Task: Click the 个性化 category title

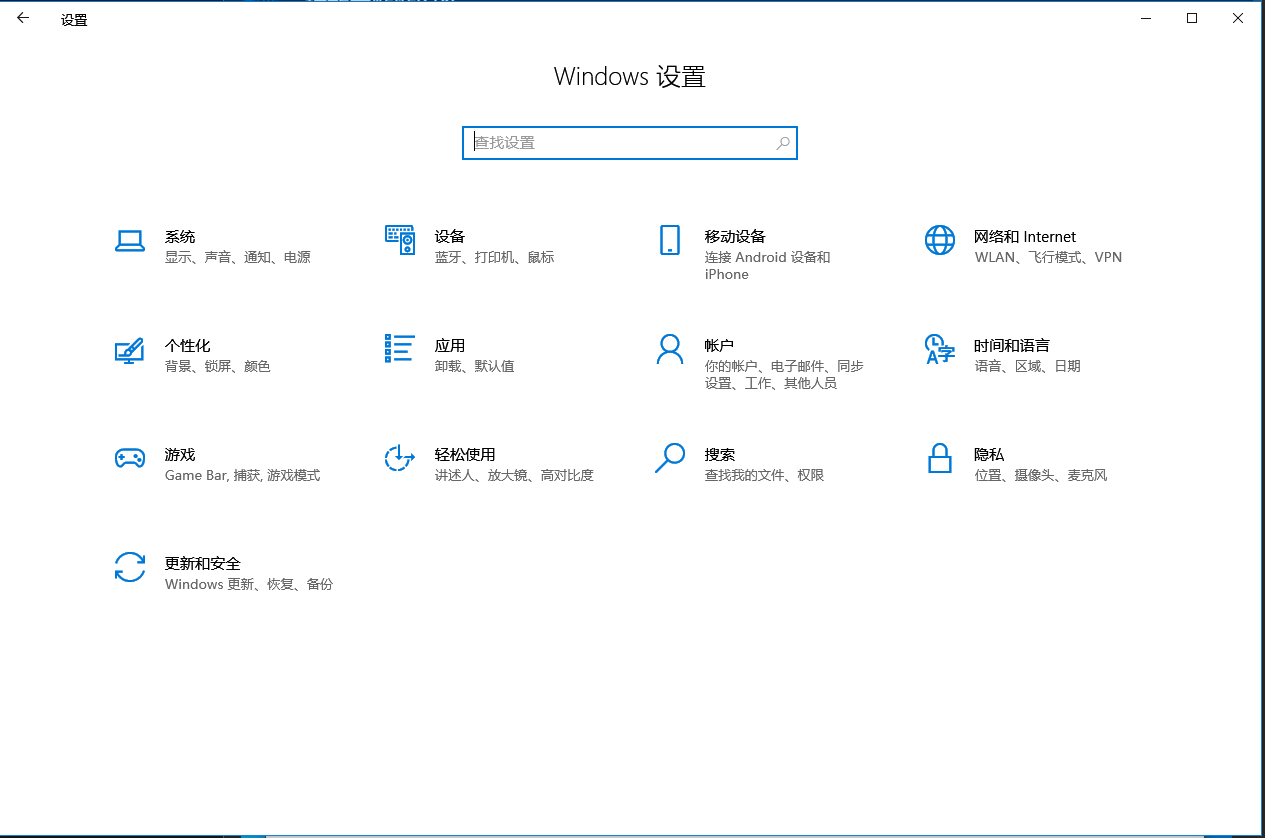Action: point(188,346)
